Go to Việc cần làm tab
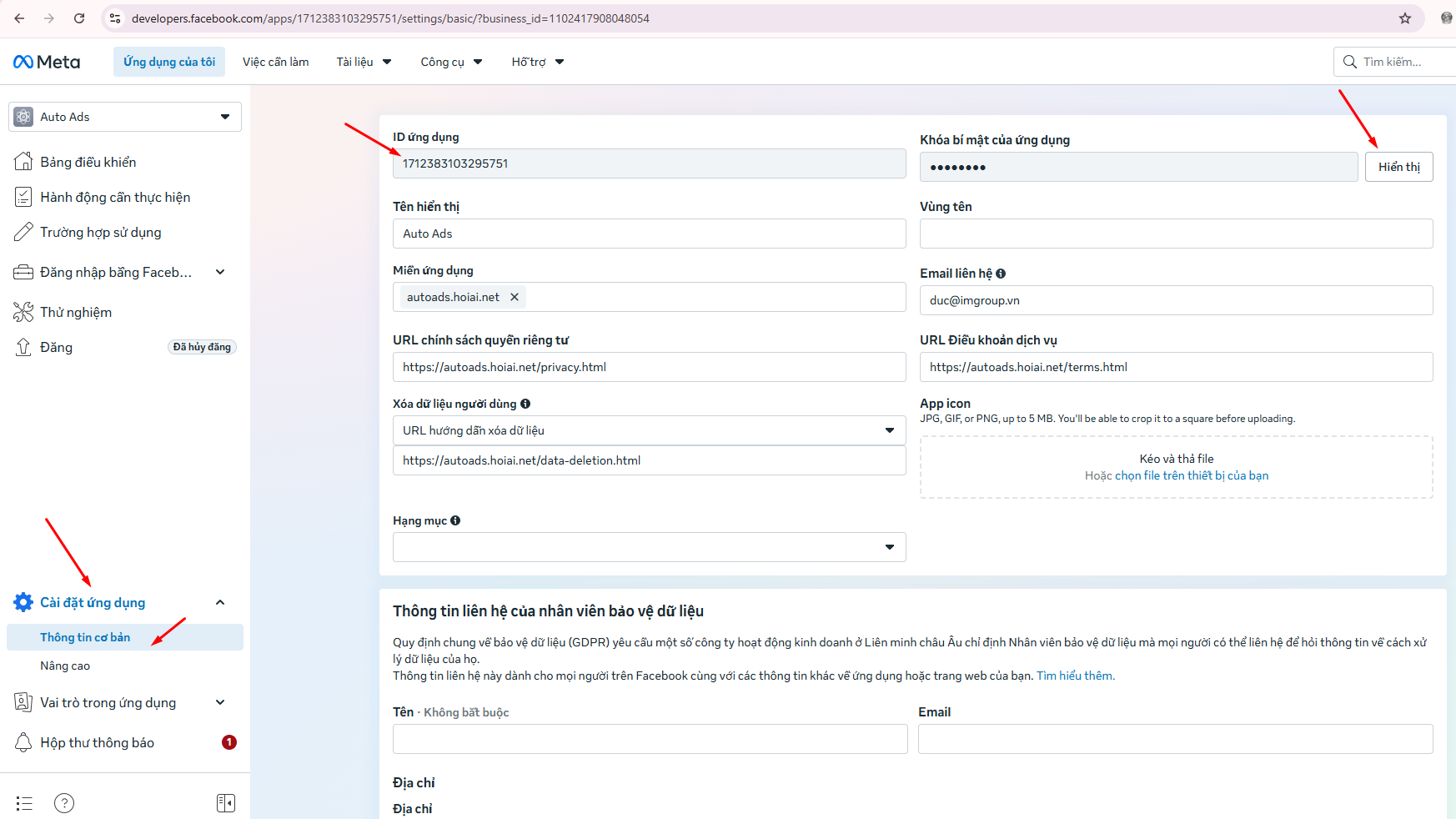 point(275,62)
